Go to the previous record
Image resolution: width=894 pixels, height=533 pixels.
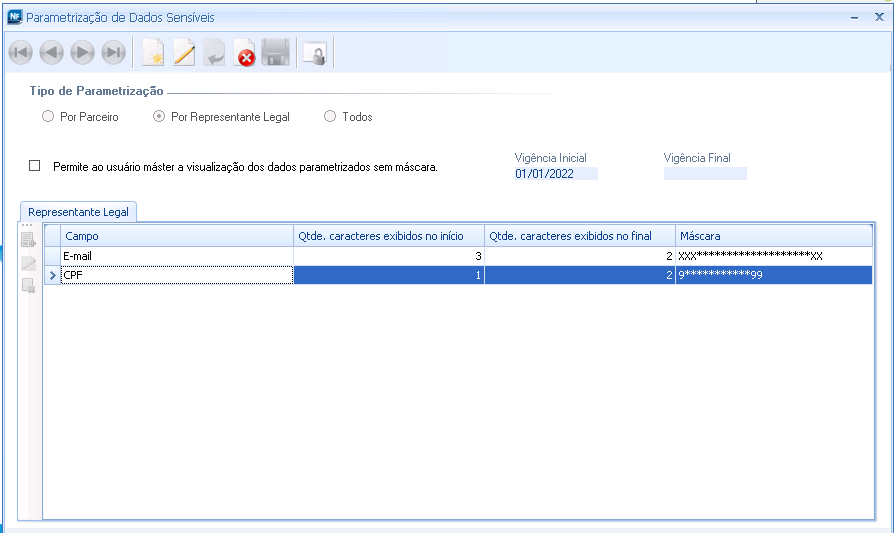[51, 53]
